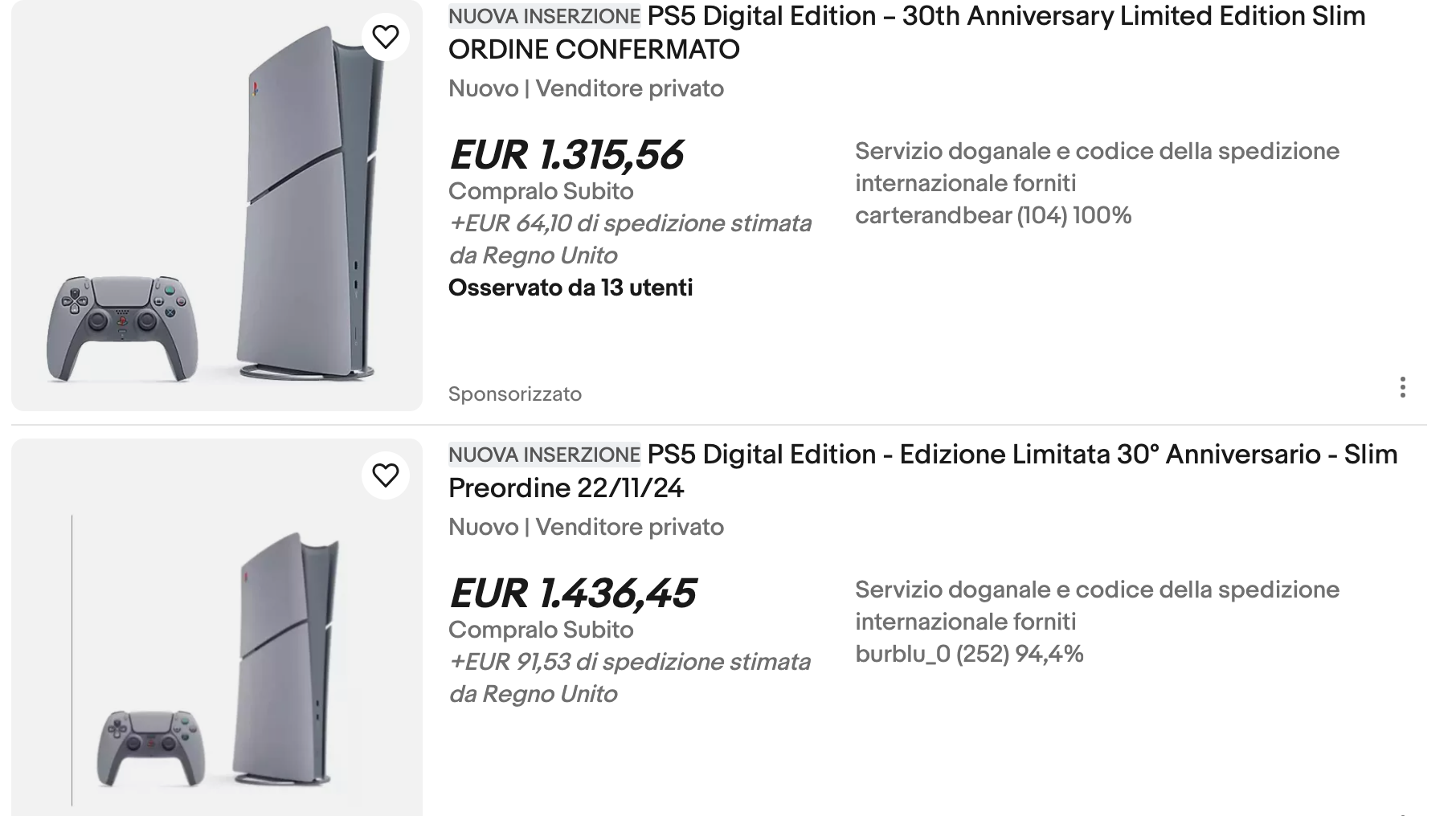Click the EUR 91,53 estimated shipping text
This screenshot has height=816, width=1456.
[x=629, y=662]
